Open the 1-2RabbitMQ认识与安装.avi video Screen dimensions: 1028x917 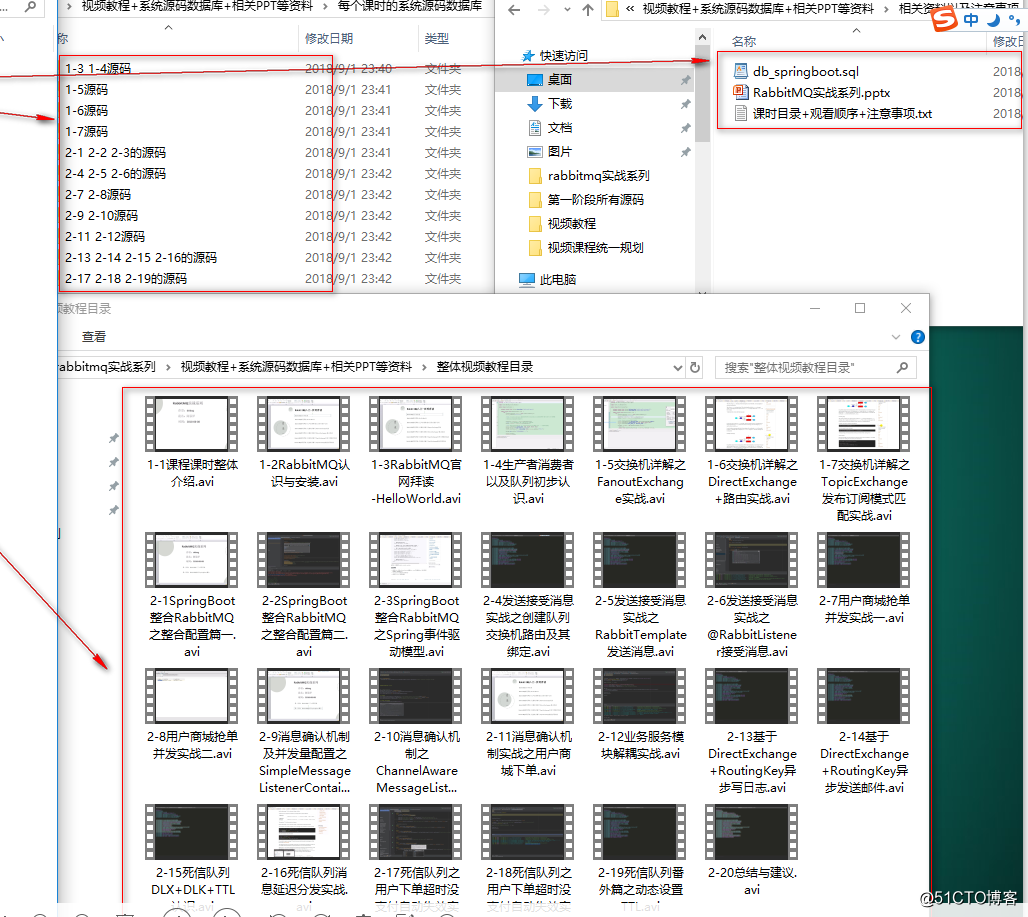[304, 423]
